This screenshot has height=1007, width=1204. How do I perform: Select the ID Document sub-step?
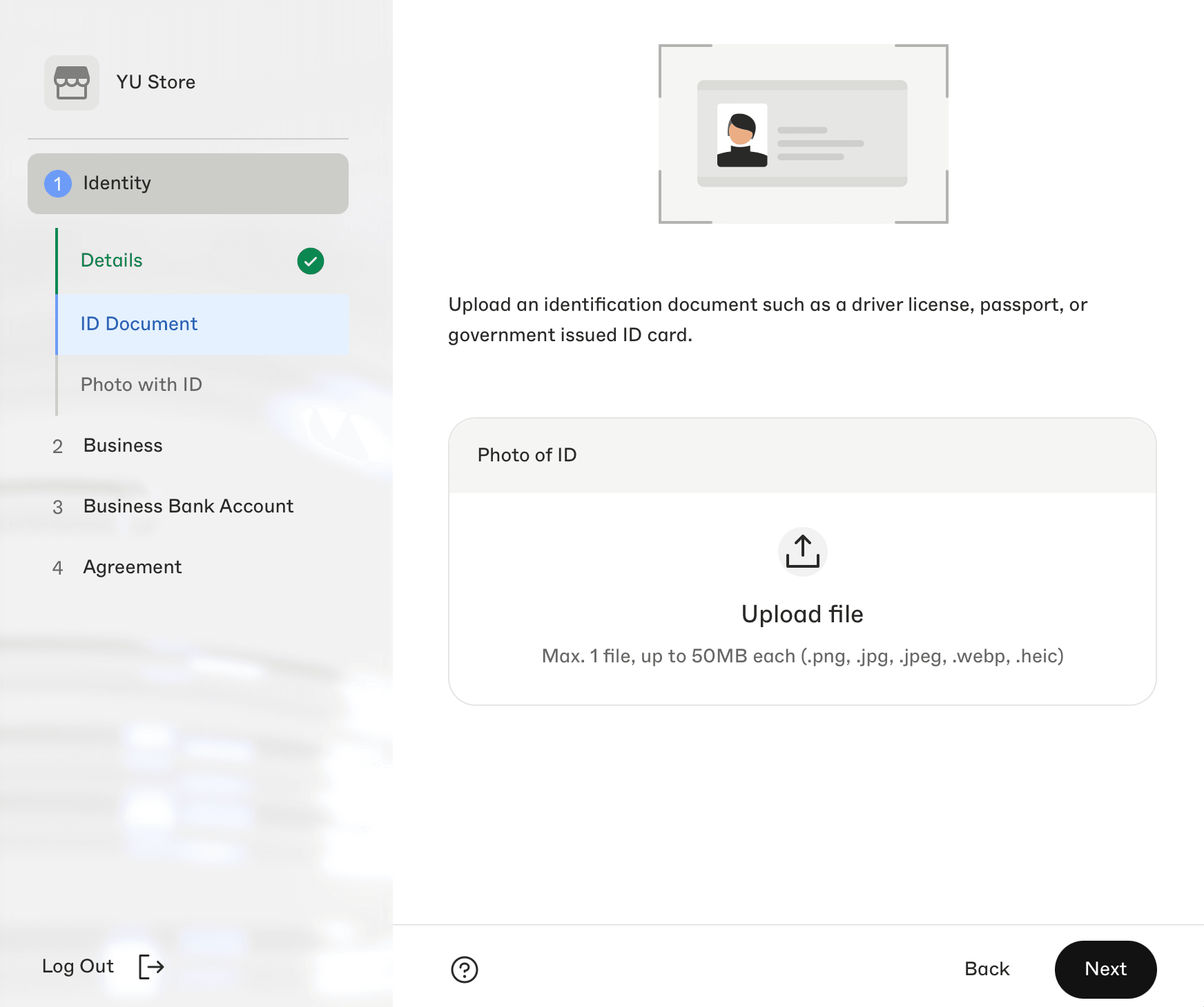pos(202,325)
